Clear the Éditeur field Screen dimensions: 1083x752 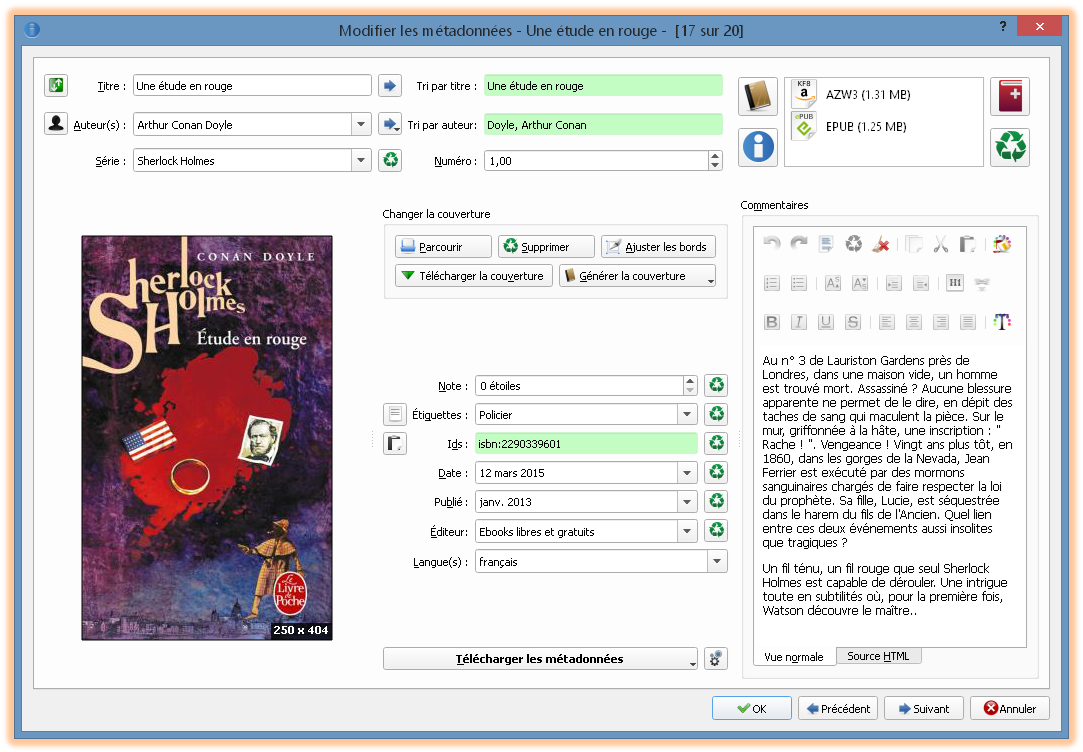click(x=716, y=531)
